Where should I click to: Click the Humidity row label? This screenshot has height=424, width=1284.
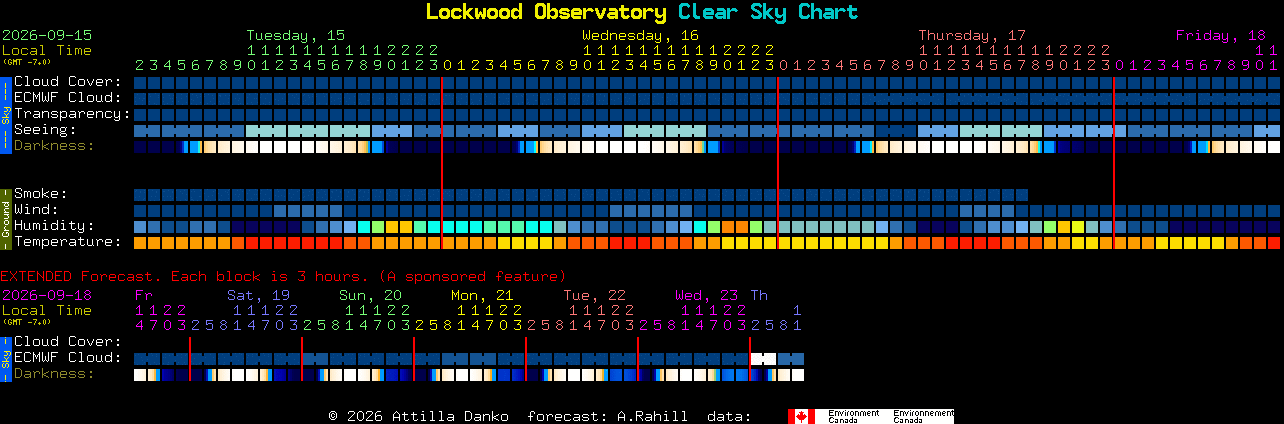54,225
